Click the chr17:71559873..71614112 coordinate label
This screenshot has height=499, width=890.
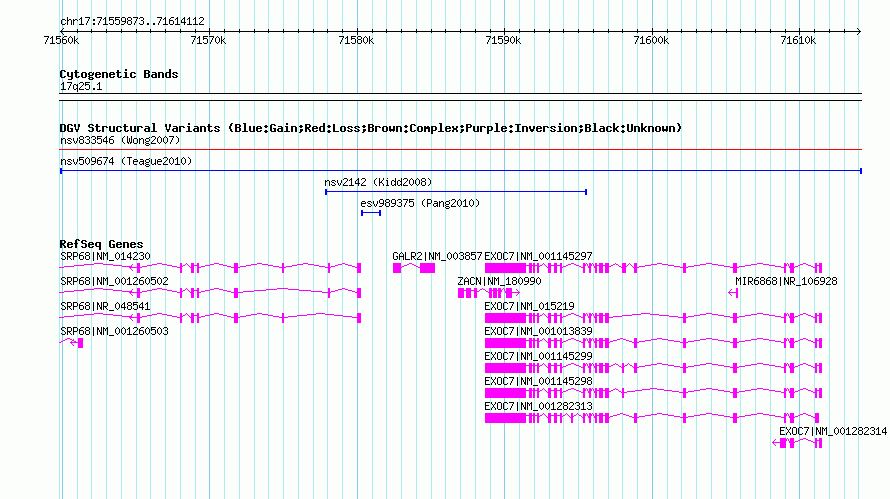pos(132,21)
